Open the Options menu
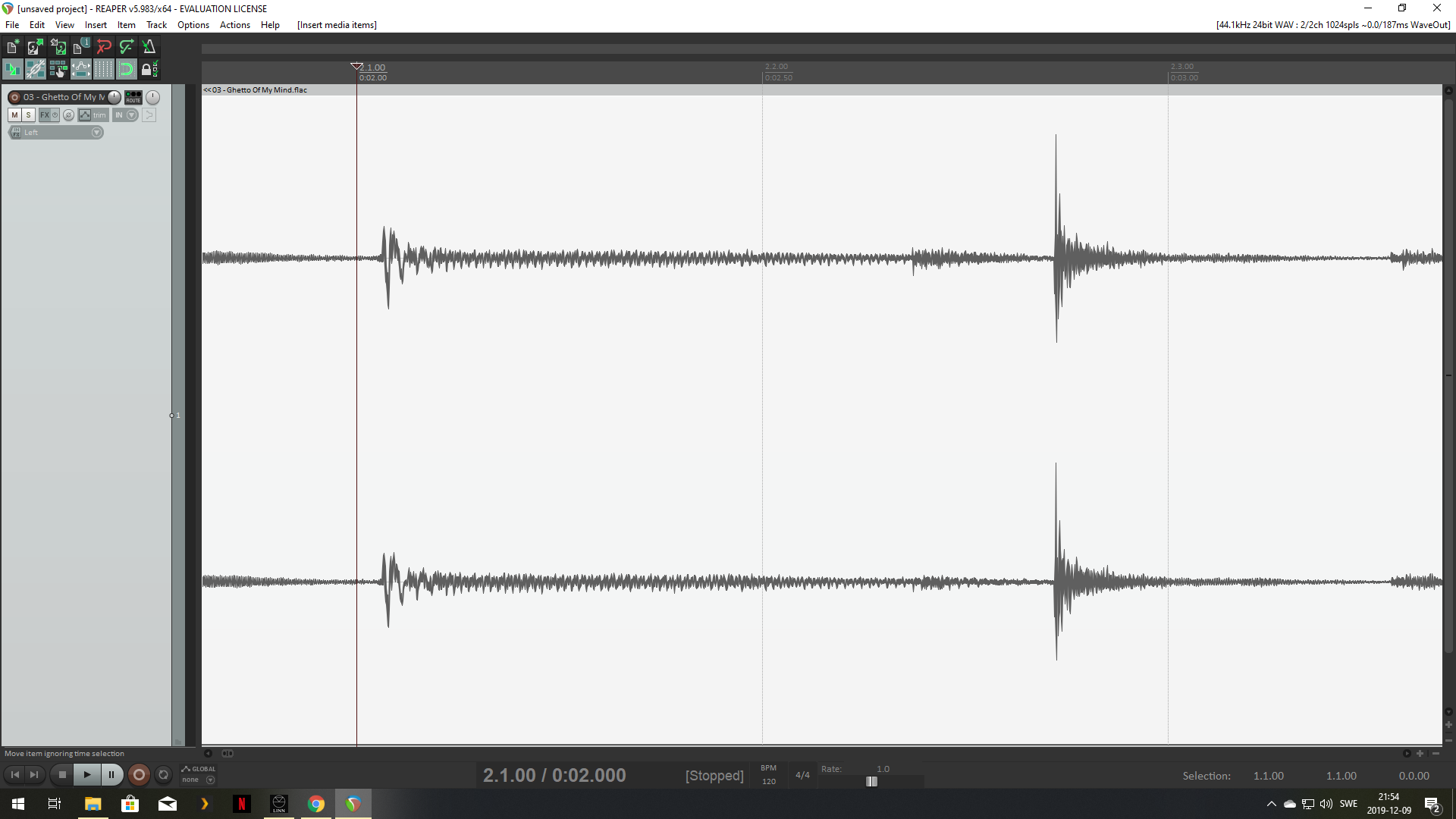1456x819 pixels. tap(193, 25)
